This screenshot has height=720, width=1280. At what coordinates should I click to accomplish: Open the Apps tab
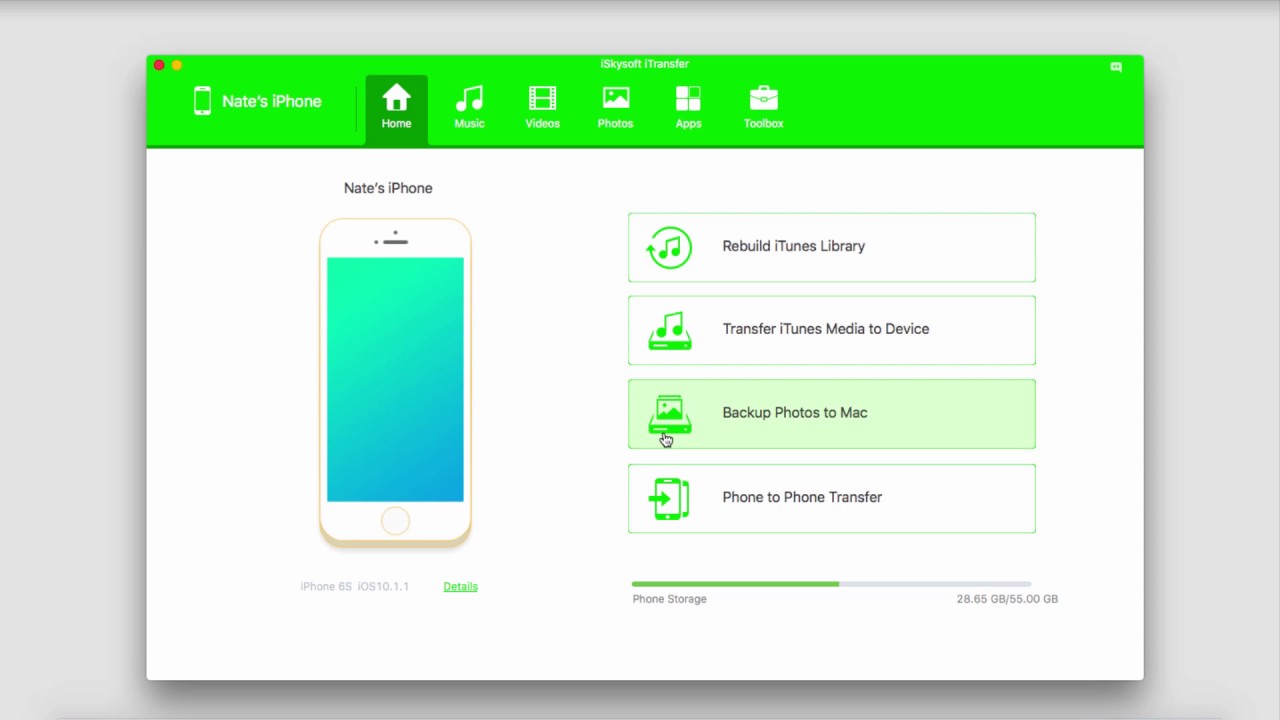coord(688,109)
